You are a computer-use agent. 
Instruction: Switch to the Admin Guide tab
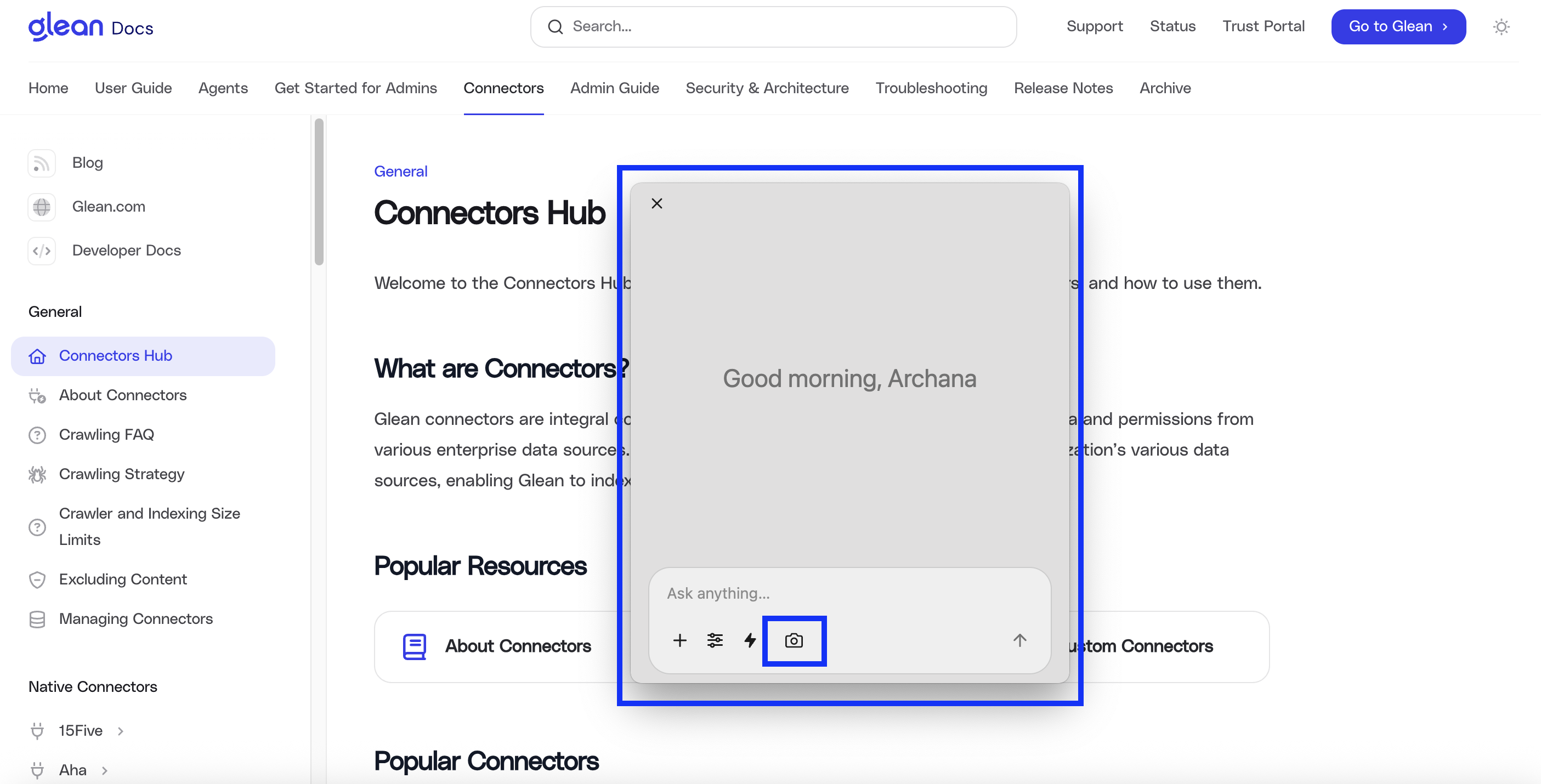coord(614,88)
